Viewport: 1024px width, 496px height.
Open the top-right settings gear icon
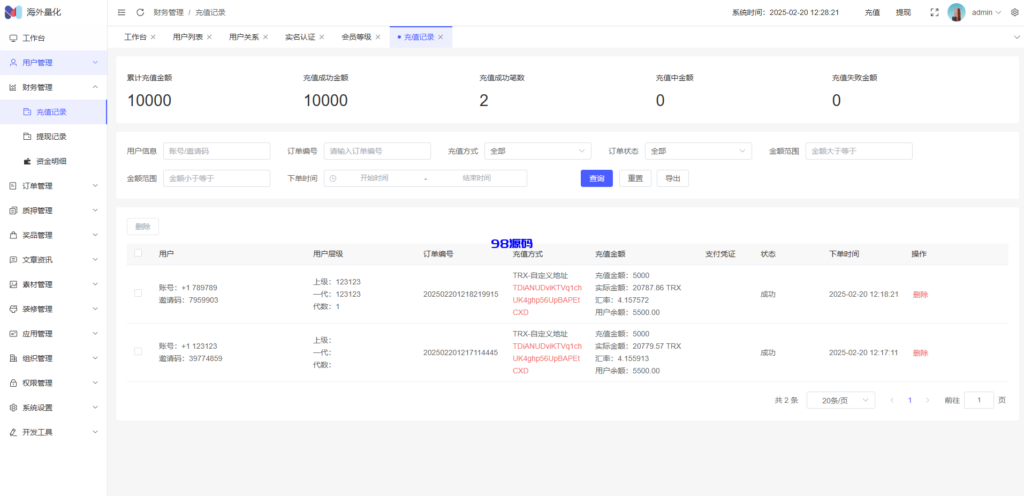(1014, 12)
